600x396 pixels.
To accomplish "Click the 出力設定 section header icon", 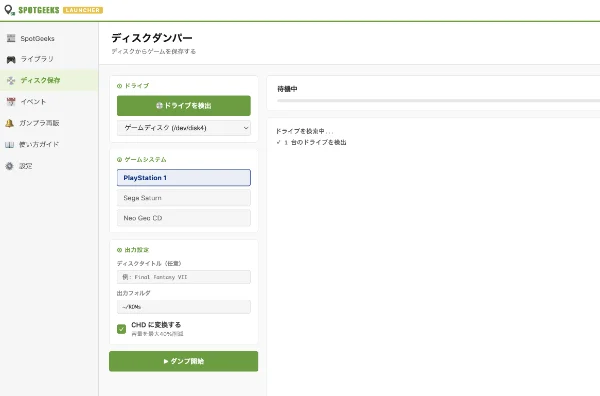I will (x=119, y=250).
